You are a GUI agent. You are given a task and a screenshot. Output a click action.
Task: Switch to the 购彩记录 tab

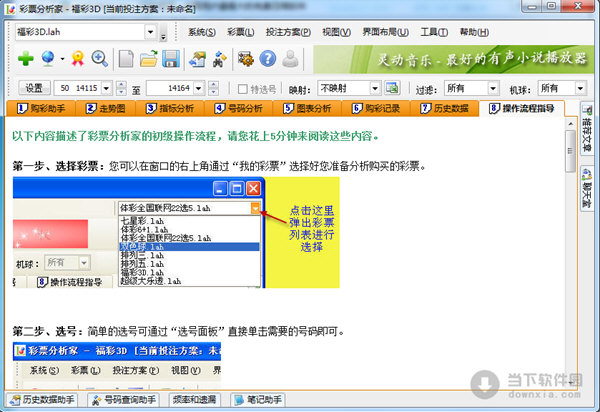(x=376, y=109)
